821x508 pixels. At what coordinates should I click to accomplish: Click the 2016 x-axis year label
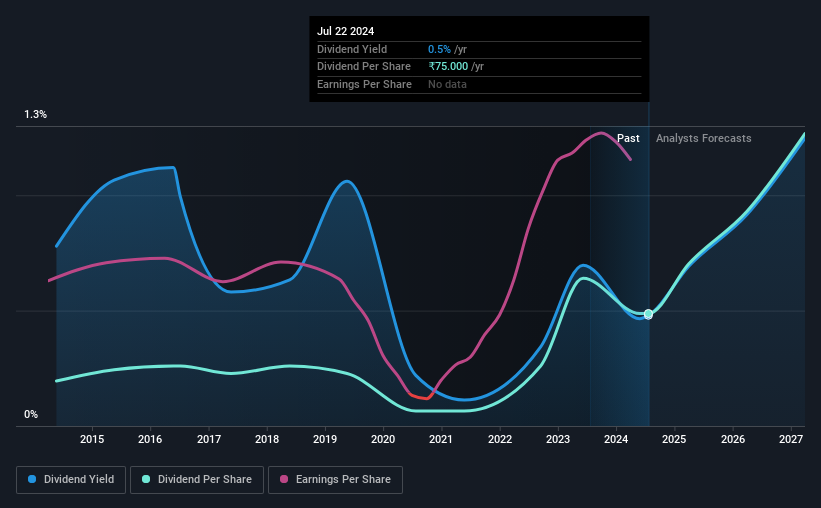[x=150, y=439]
